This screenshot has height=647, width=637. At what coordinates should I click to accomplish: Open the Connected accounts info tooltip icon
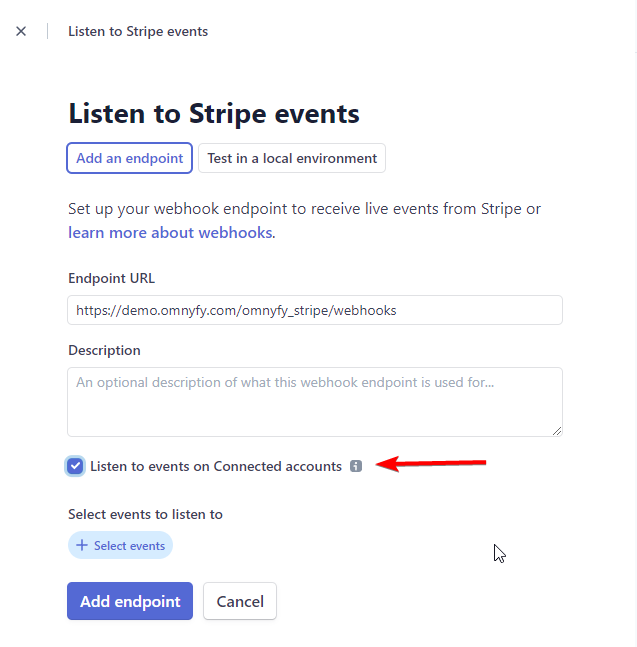(x=356, y=466)
